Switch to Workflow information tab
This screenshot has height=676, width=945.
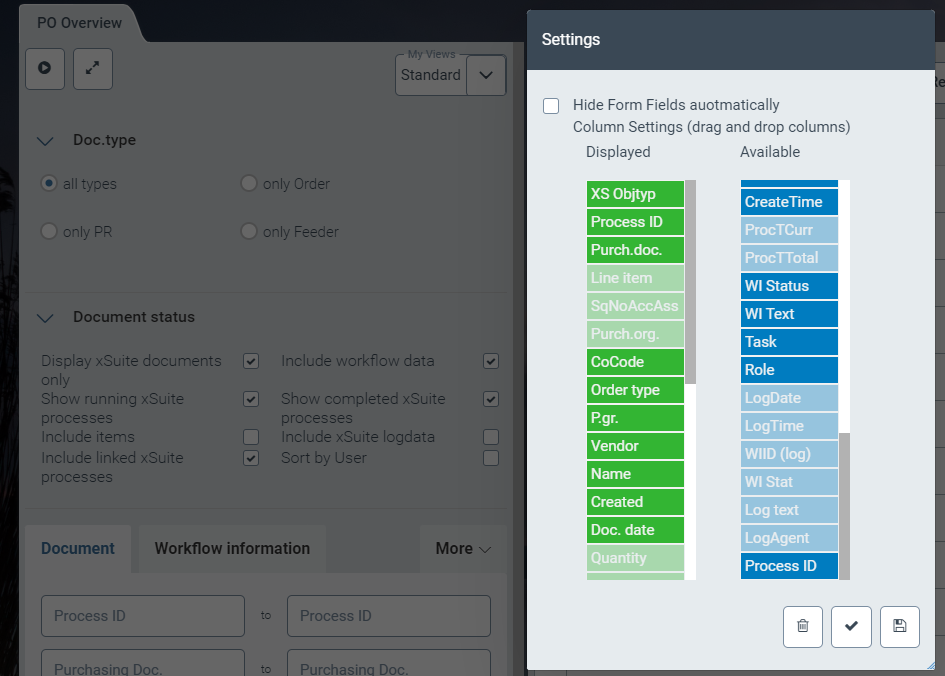[x=232, y=548]
